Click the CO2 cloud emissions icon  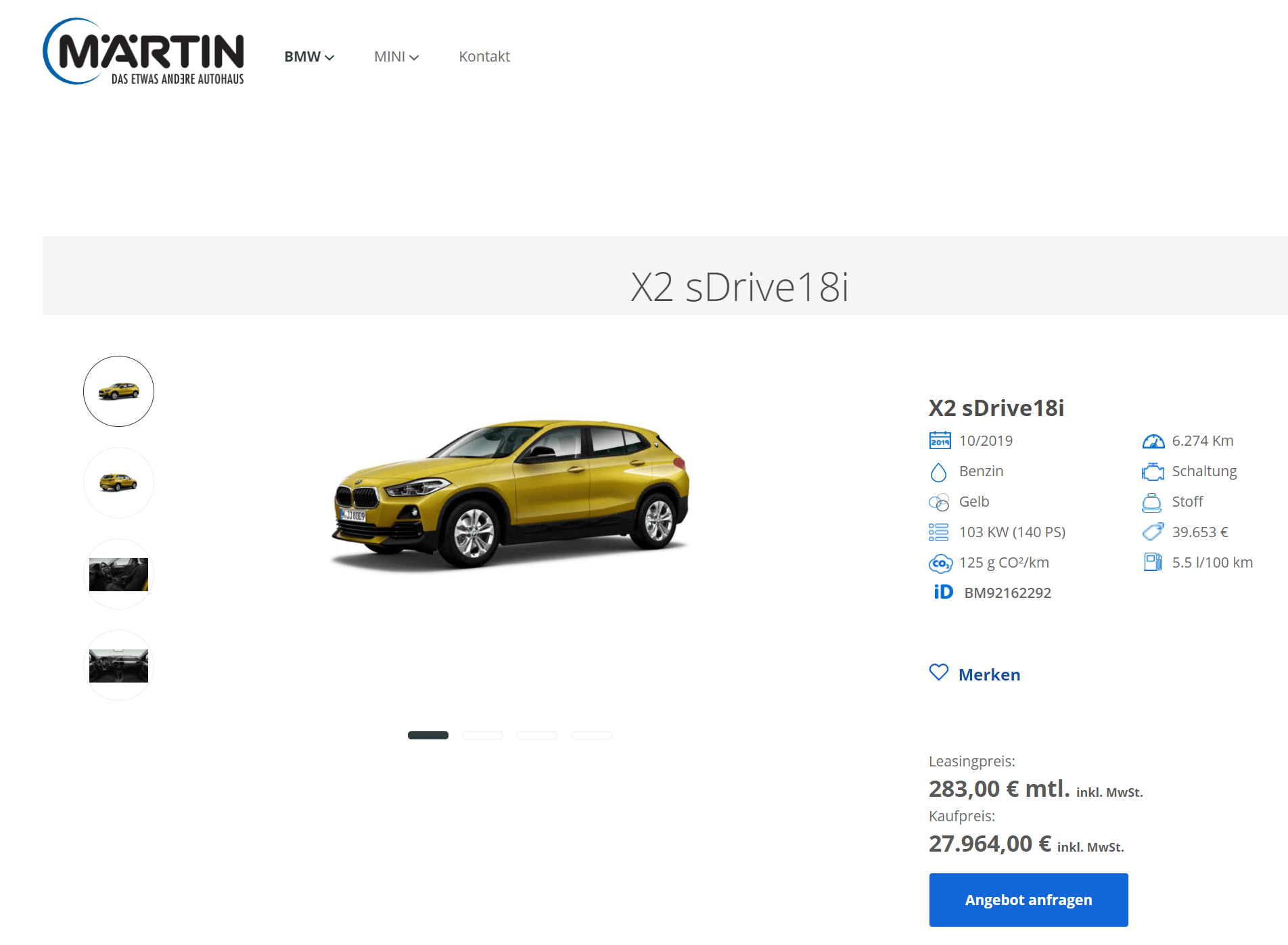[x=940, y=563]
